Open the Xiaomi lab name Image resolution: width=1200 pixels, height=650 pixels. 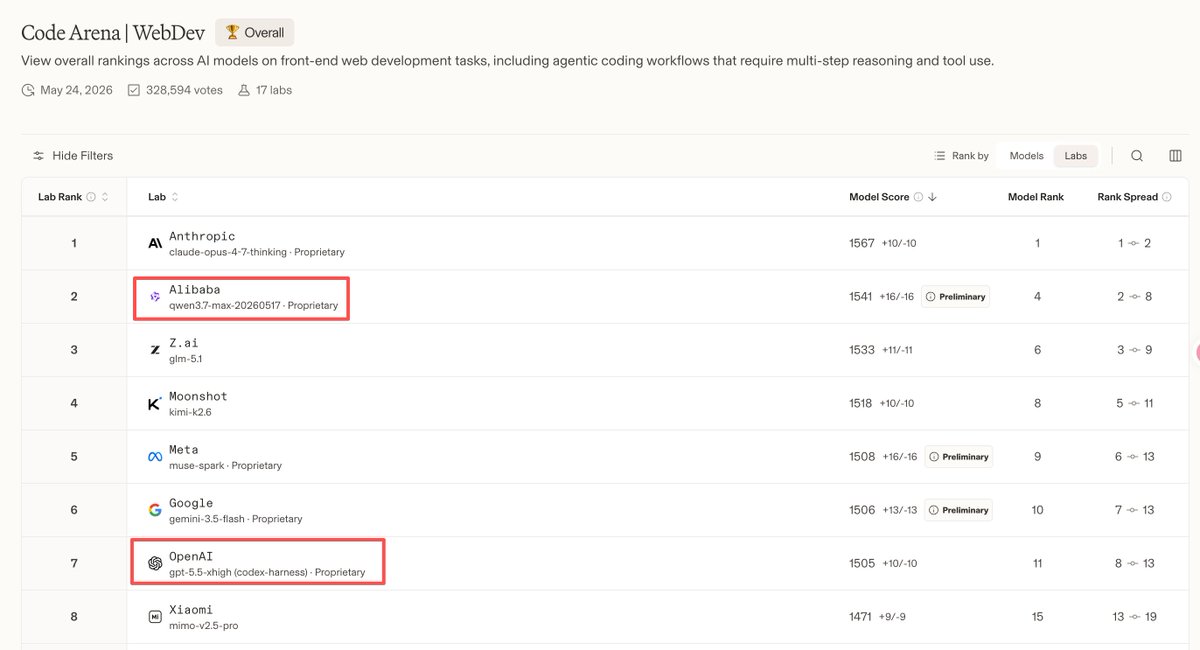coord(191,610)
